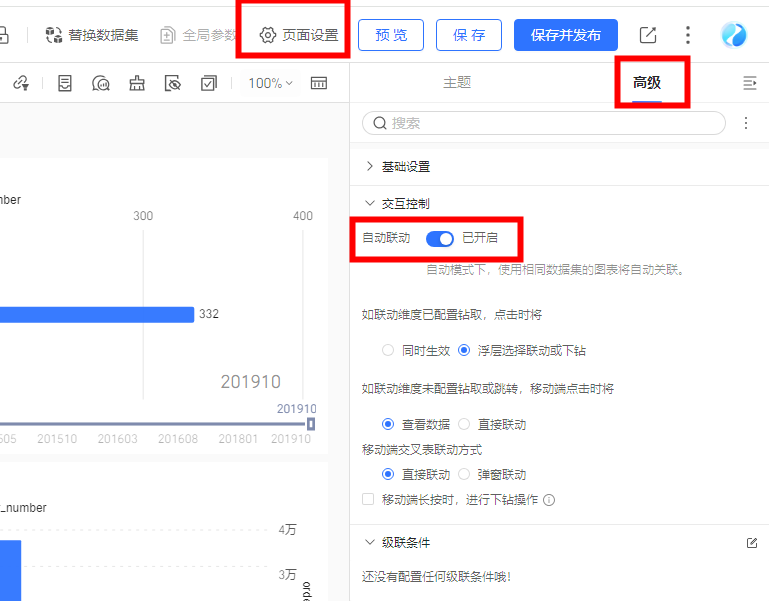Click the 保存并发布 button
This screenshot has height=601, width=769.
[566, 35]
